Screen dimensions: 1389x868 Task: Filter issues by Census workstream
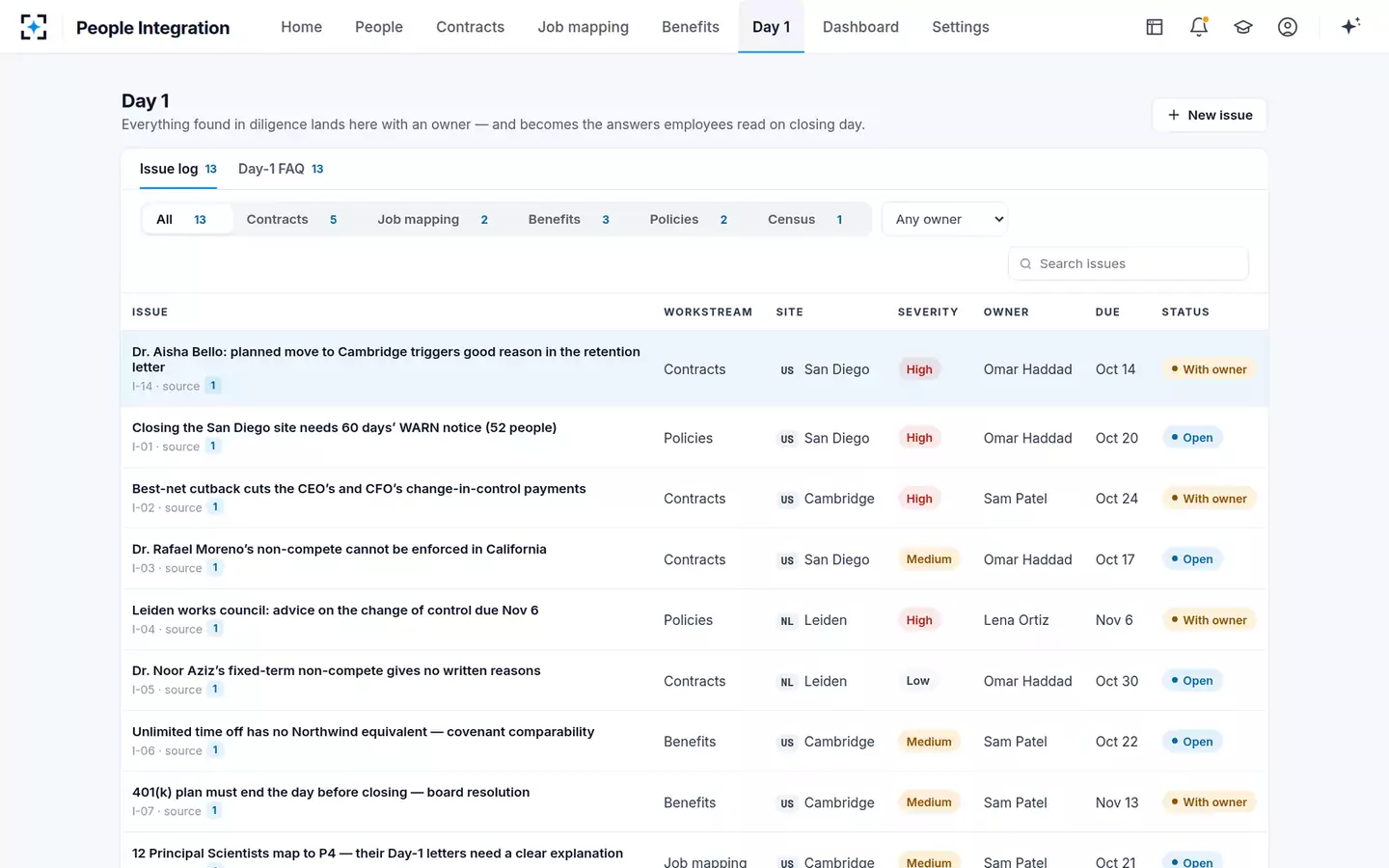[805, 219]
